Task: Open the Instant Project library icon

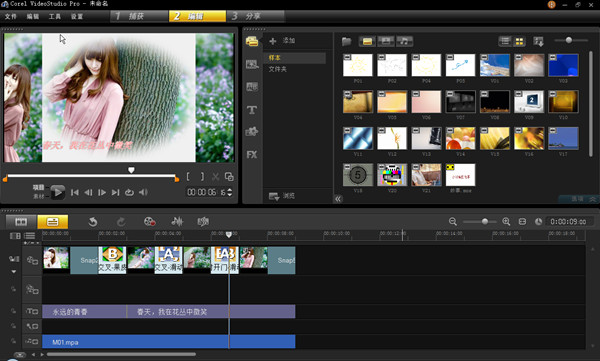Action: pyautogui.click(x=252, y=64)
